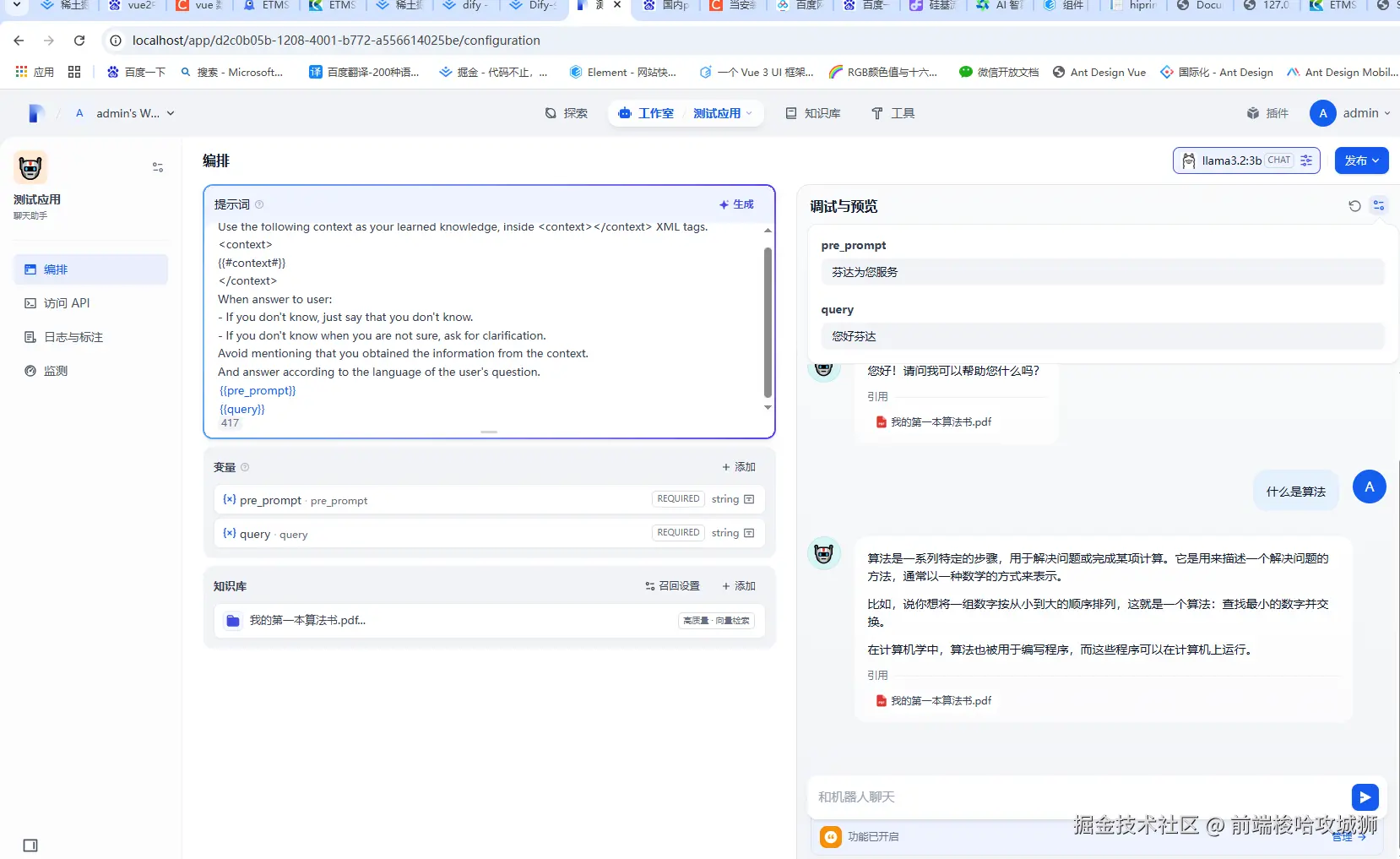Select 编排 in the sidebar
This screenshot has height=859, width=1400.
tap(90, 269)
